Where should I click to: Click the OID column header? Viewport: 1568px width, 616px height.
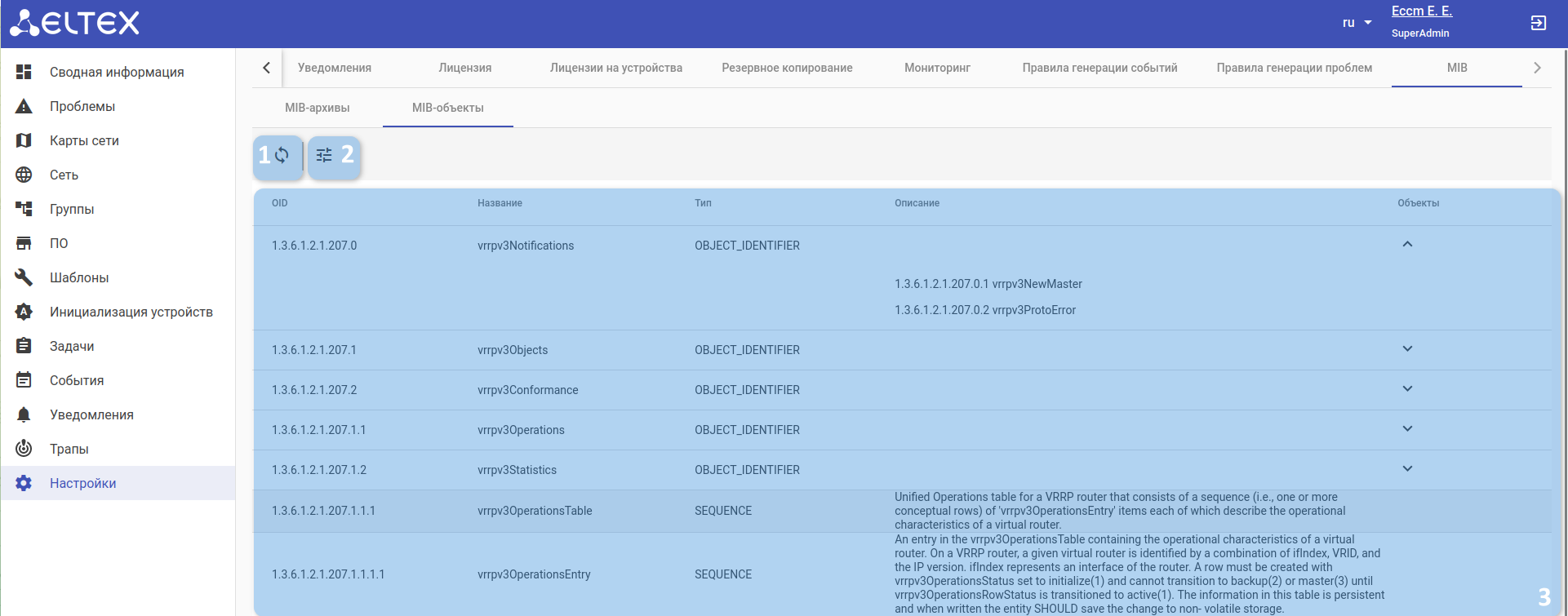coord(280,203)
